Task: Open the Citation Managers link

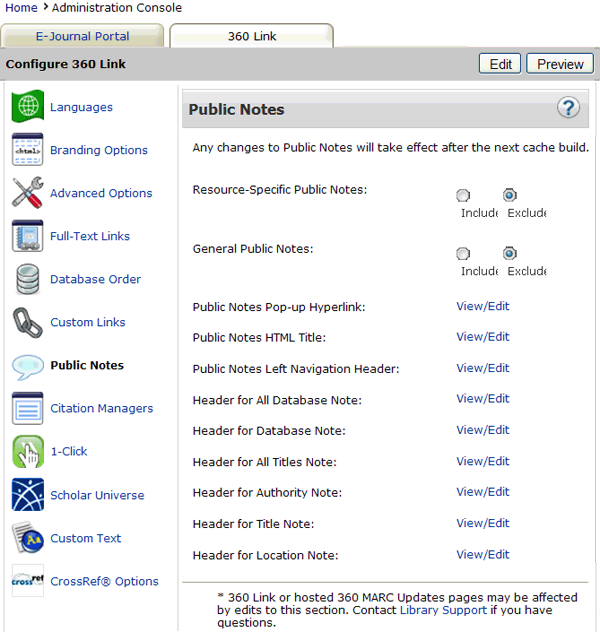Action: tap(102, 408)
